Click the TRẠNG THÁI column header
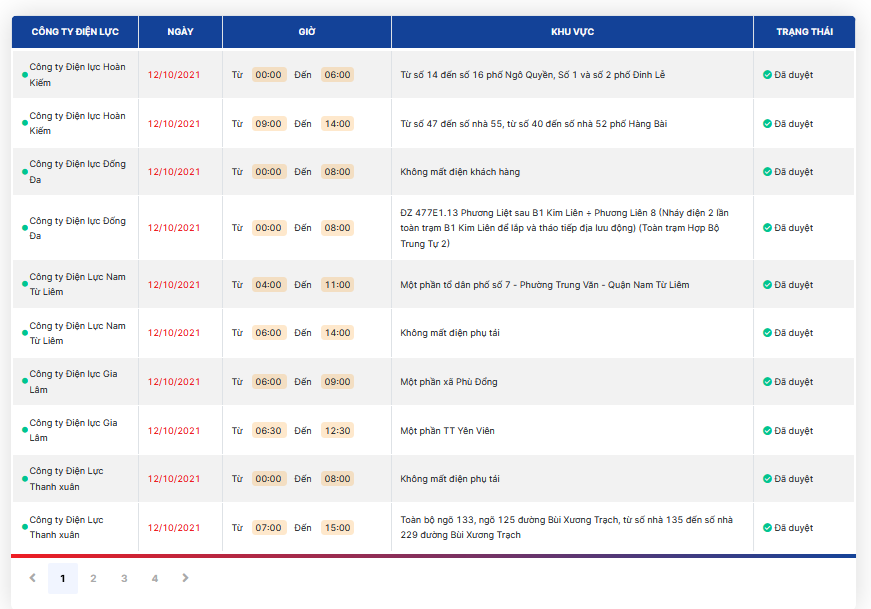The height and width of the screenshot is (609, 871). pyautogui.click(x=804, y=32)
